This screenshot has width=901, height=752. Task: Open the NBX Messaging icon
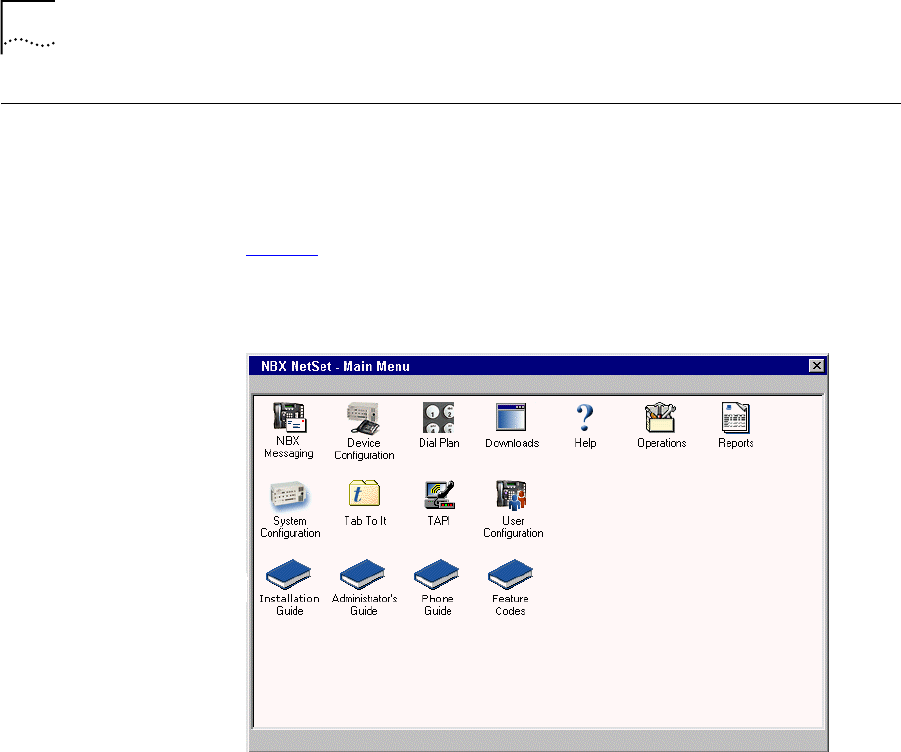[290, 417]
